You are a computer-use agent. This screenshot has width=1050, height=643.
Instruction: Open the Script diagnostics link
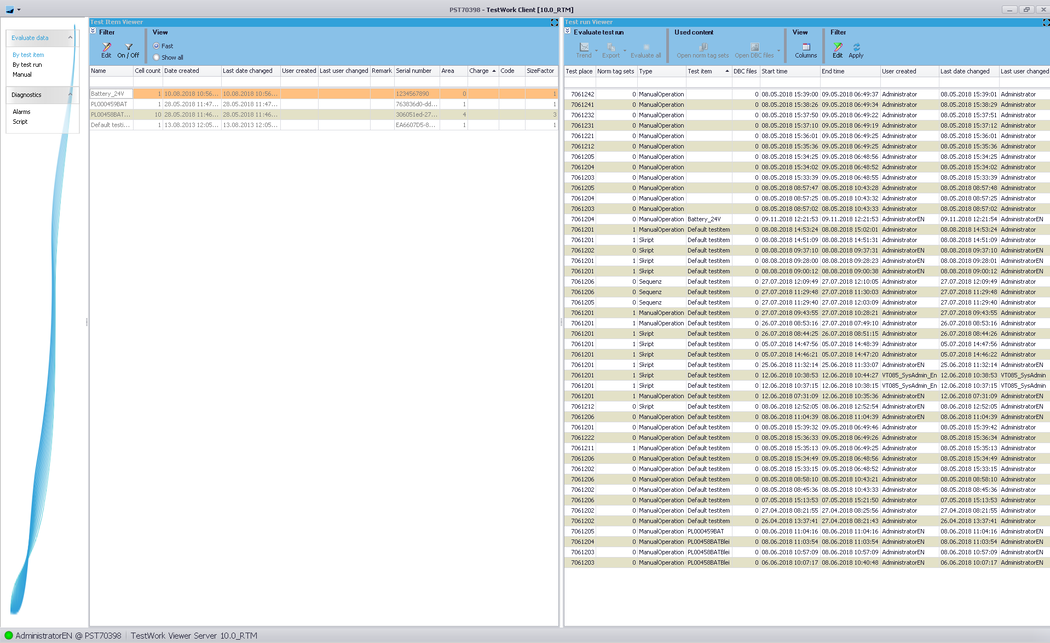(x=20, y=122)
